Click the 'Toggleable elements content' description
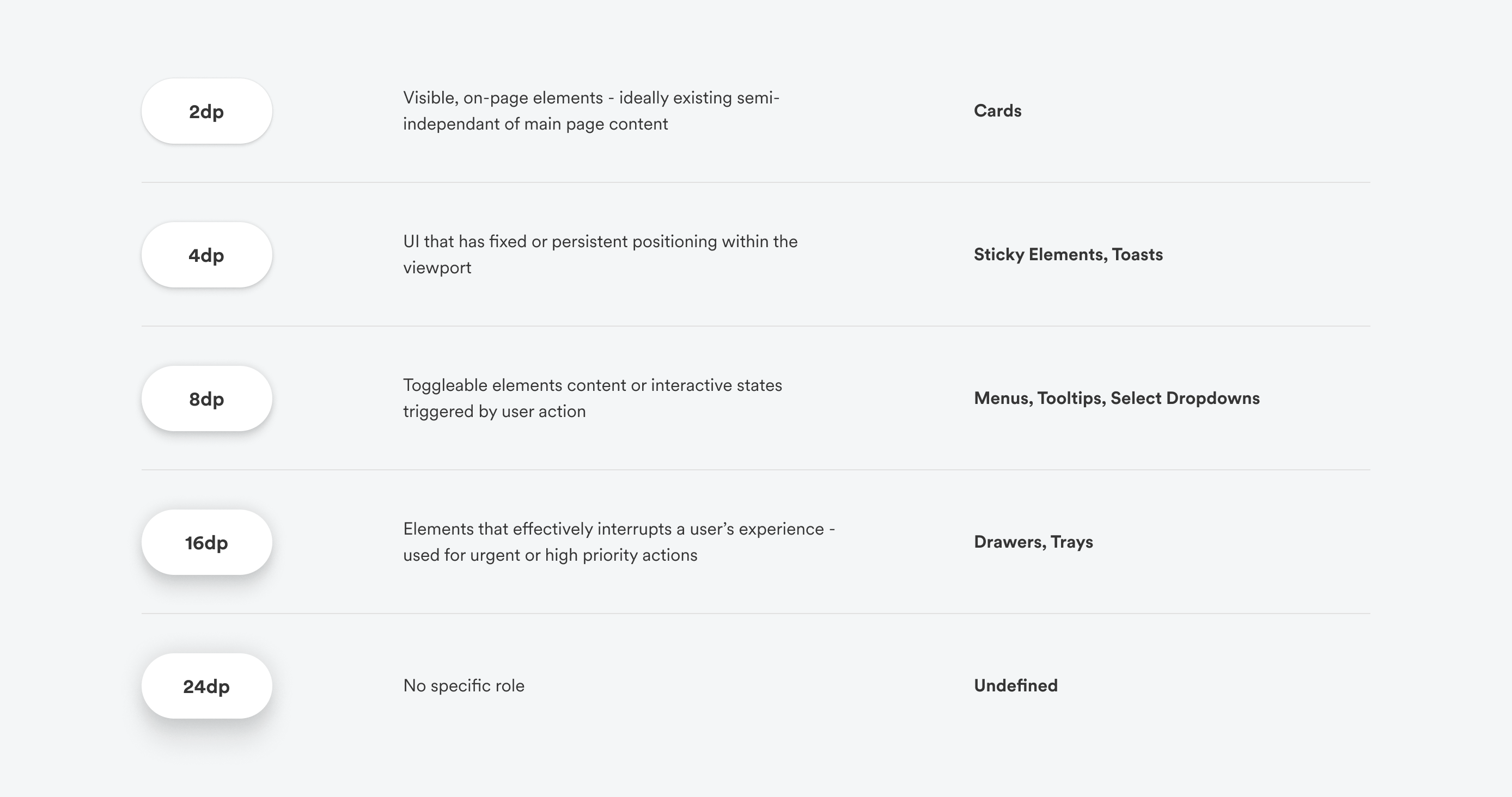The height and width of the screenshot is (797, 1512). coord(592,398)
